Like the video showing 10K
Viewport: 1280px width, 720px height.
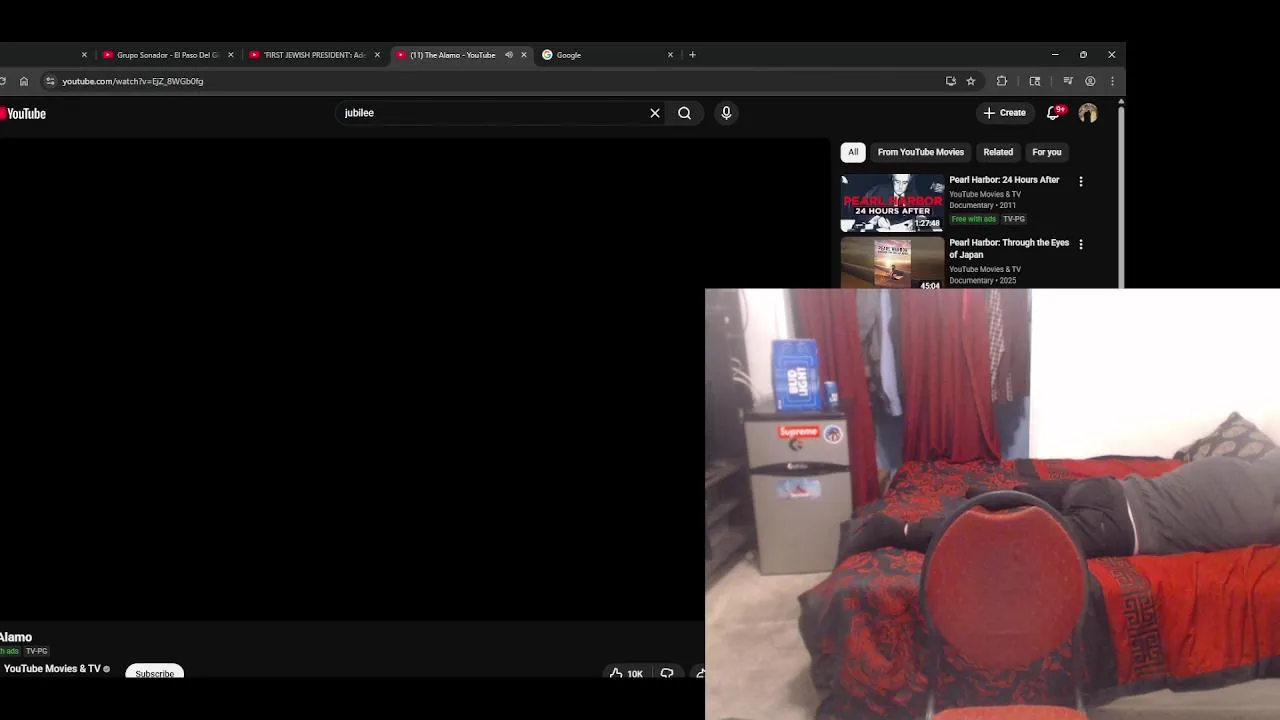coord(627,673)
